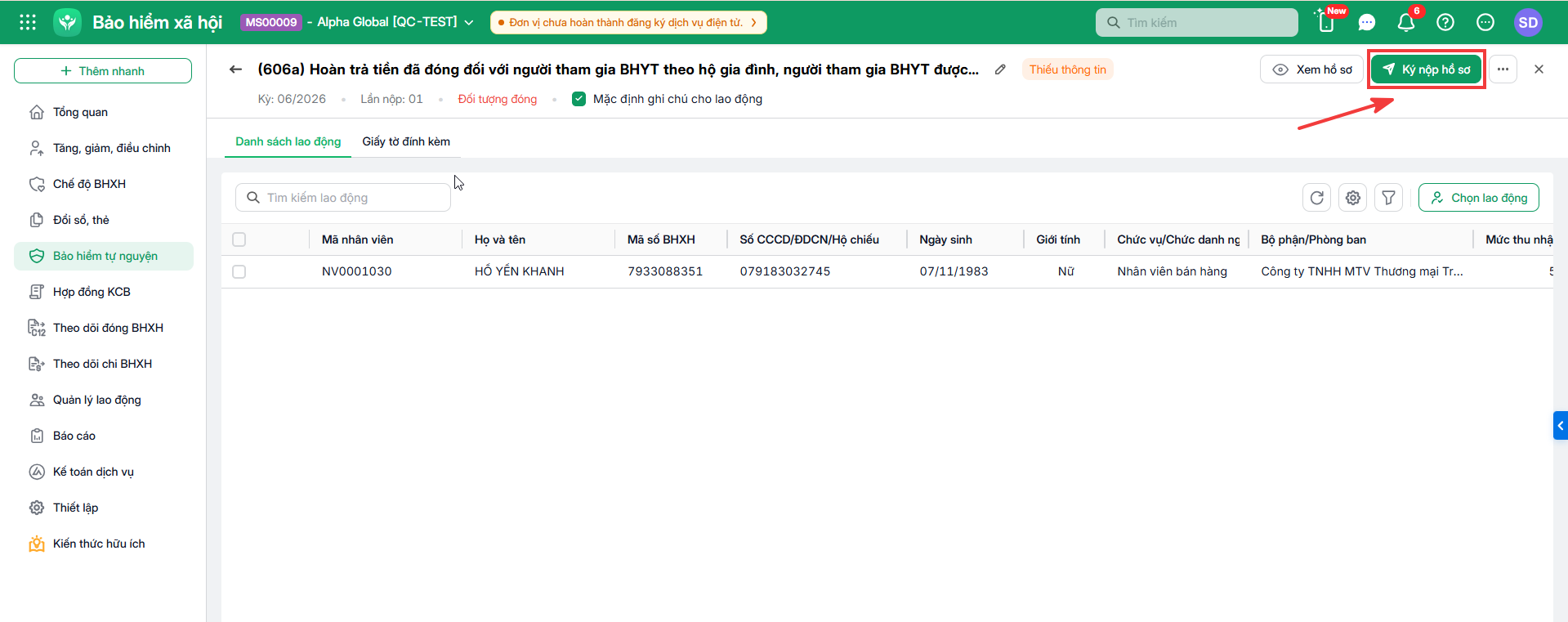This screenshot has height=622, width=1568.
Task: Open Chế độ BHXH in sidebar
Action: pos(104,184)
